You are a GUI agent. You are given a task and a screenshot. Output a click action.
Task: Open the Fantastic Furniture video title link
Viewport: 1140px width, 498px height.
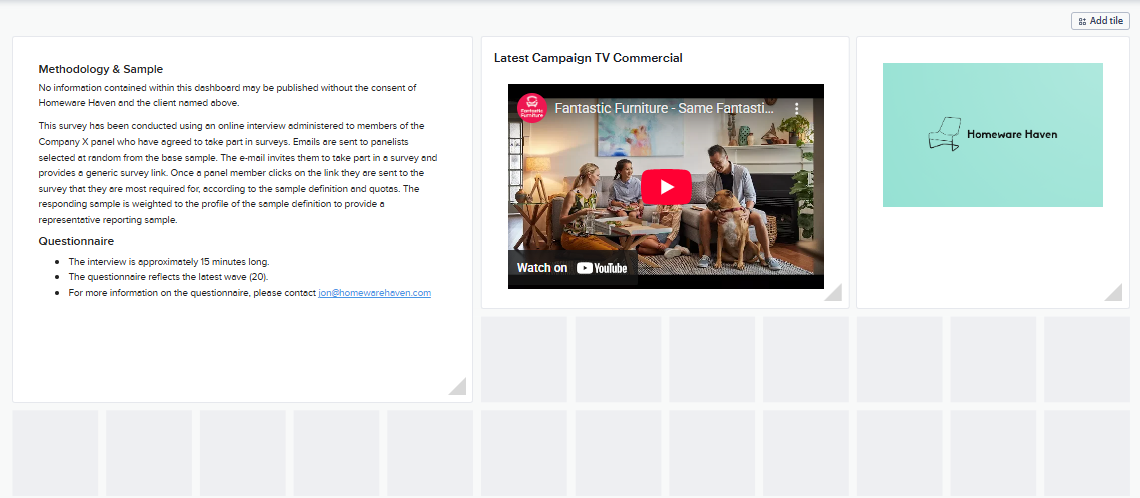point(664,108)
